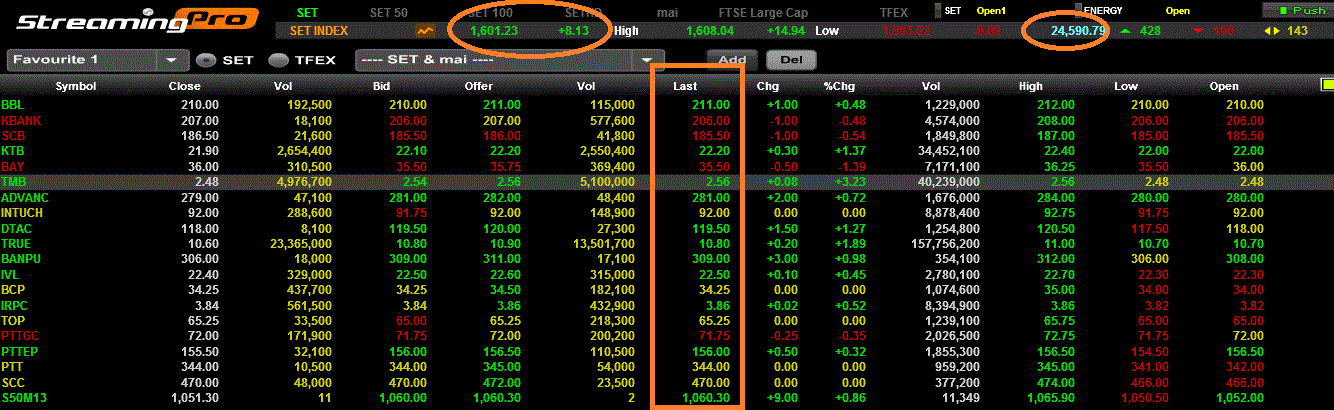Click the BANPU bid price 309.00
The height and width of the screenshot is (410, 1334).
409,259
